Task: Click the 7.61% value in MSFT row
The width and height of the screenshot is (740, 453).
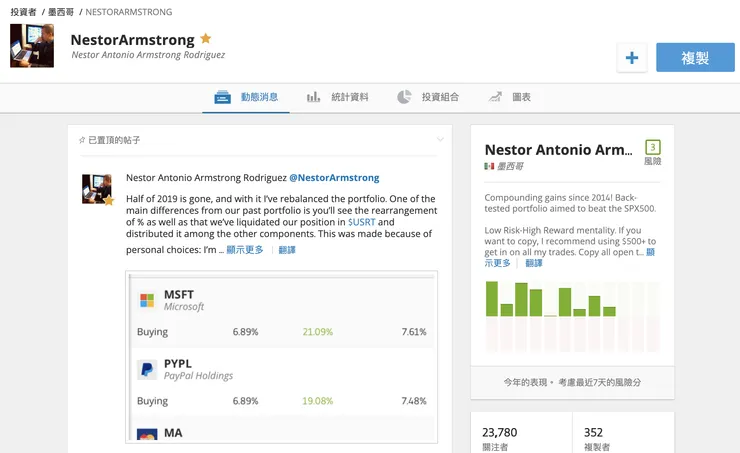Action: click(414, 332)
